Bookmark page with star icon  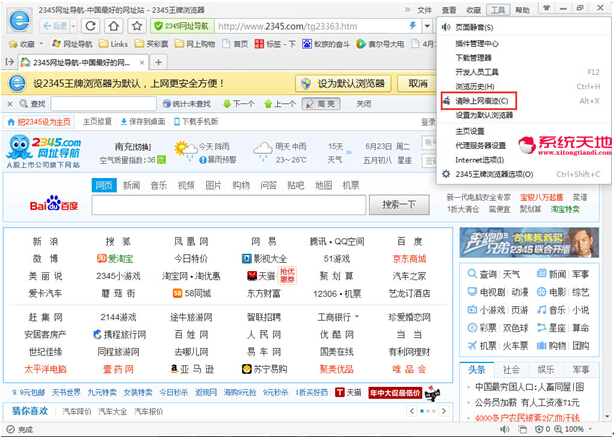[137, 26]
